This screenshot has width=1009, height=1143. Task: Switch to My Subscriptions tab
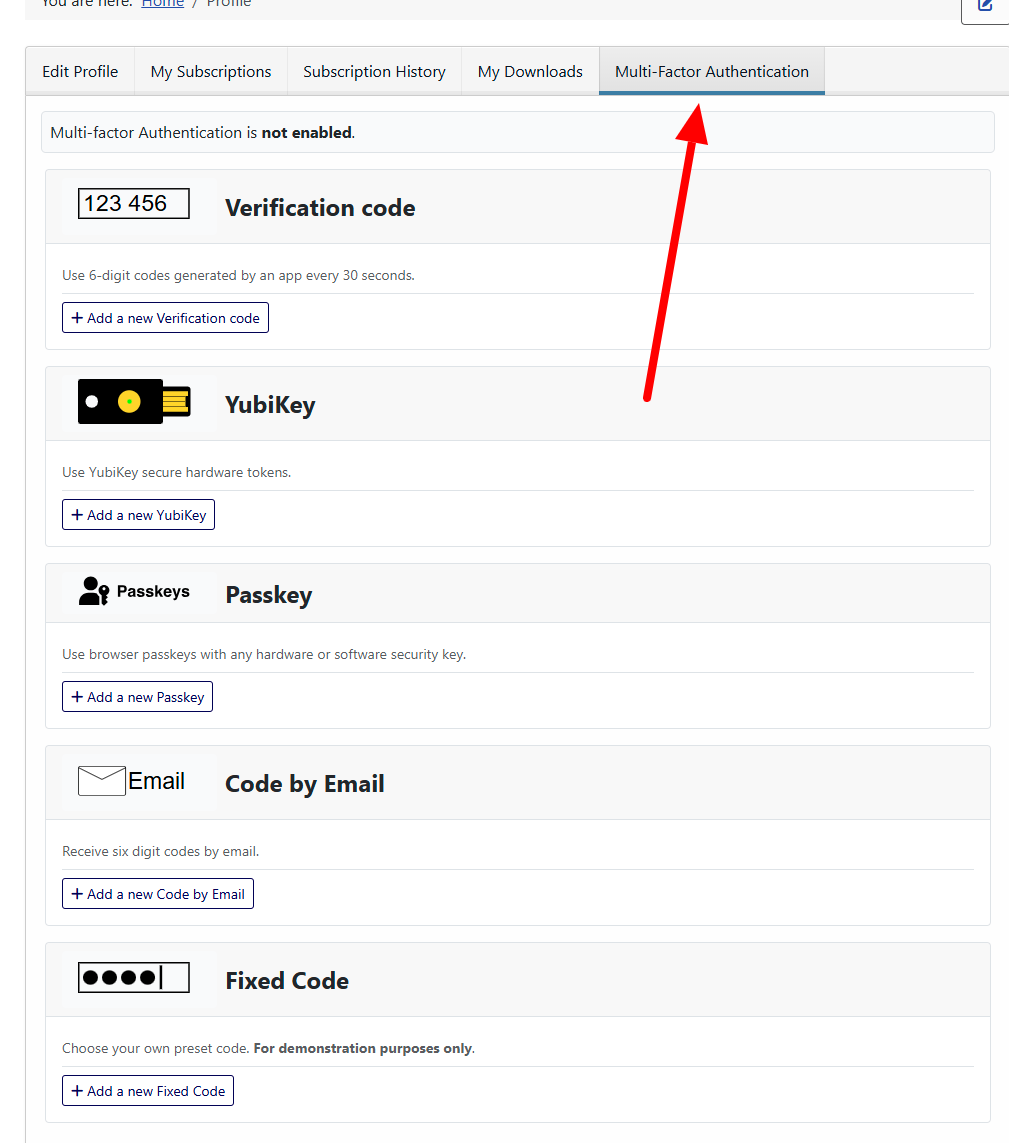[211, 71]
